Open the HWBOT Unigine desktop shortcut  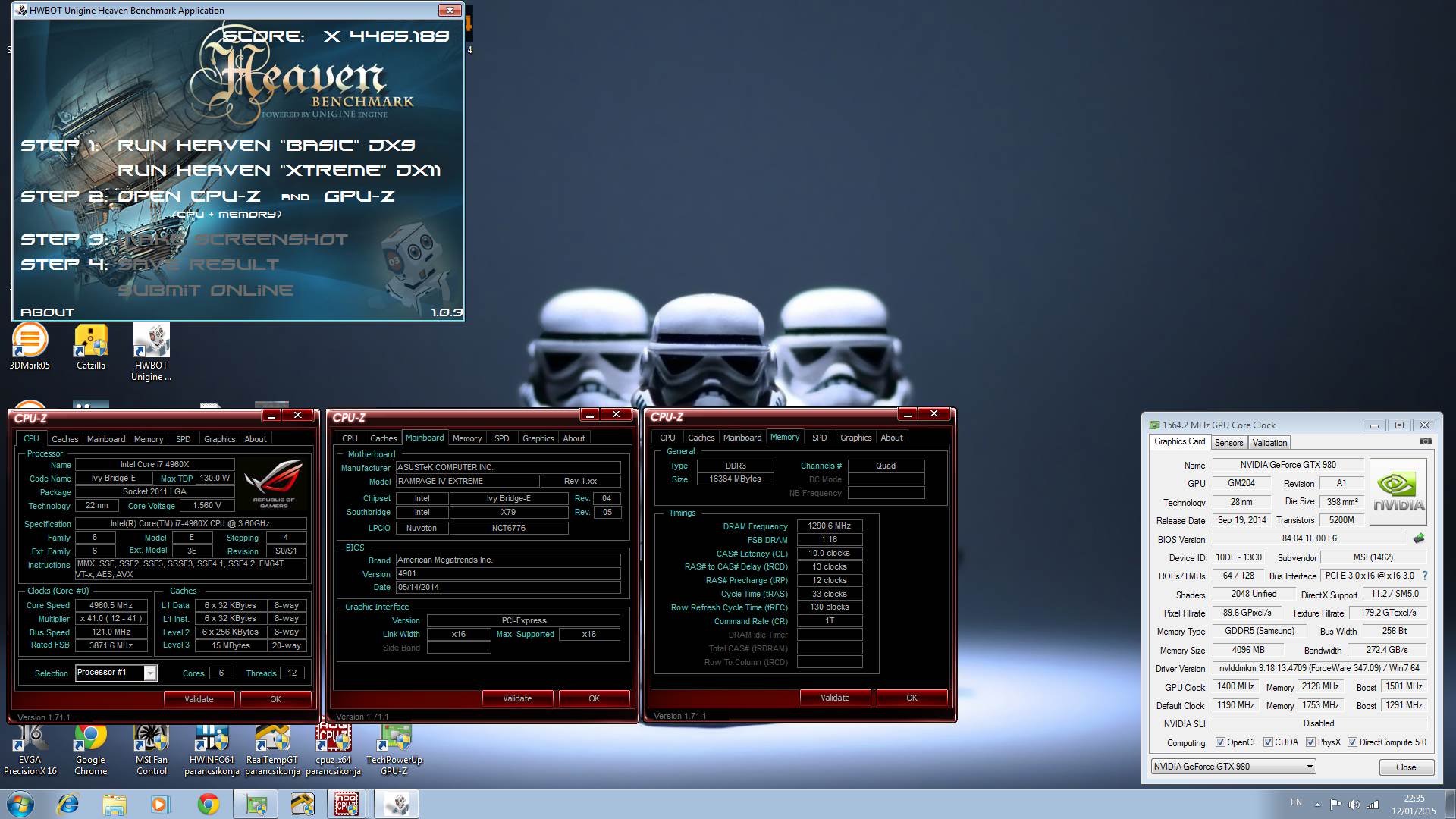(151, 353)
